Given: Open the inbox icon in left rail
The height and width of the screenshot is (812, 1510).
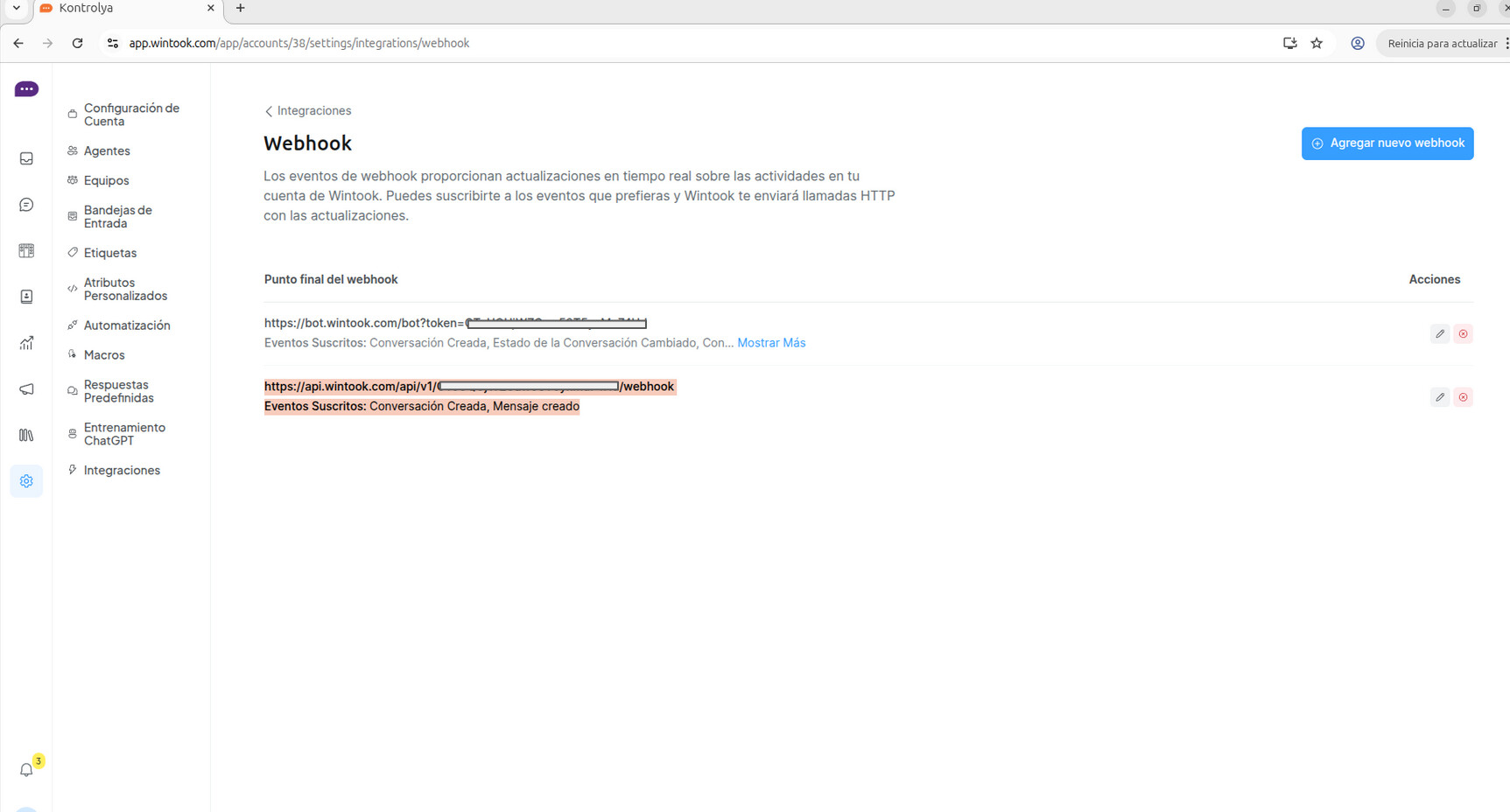Looking at the screenshot, I should (x=26, y=158).
